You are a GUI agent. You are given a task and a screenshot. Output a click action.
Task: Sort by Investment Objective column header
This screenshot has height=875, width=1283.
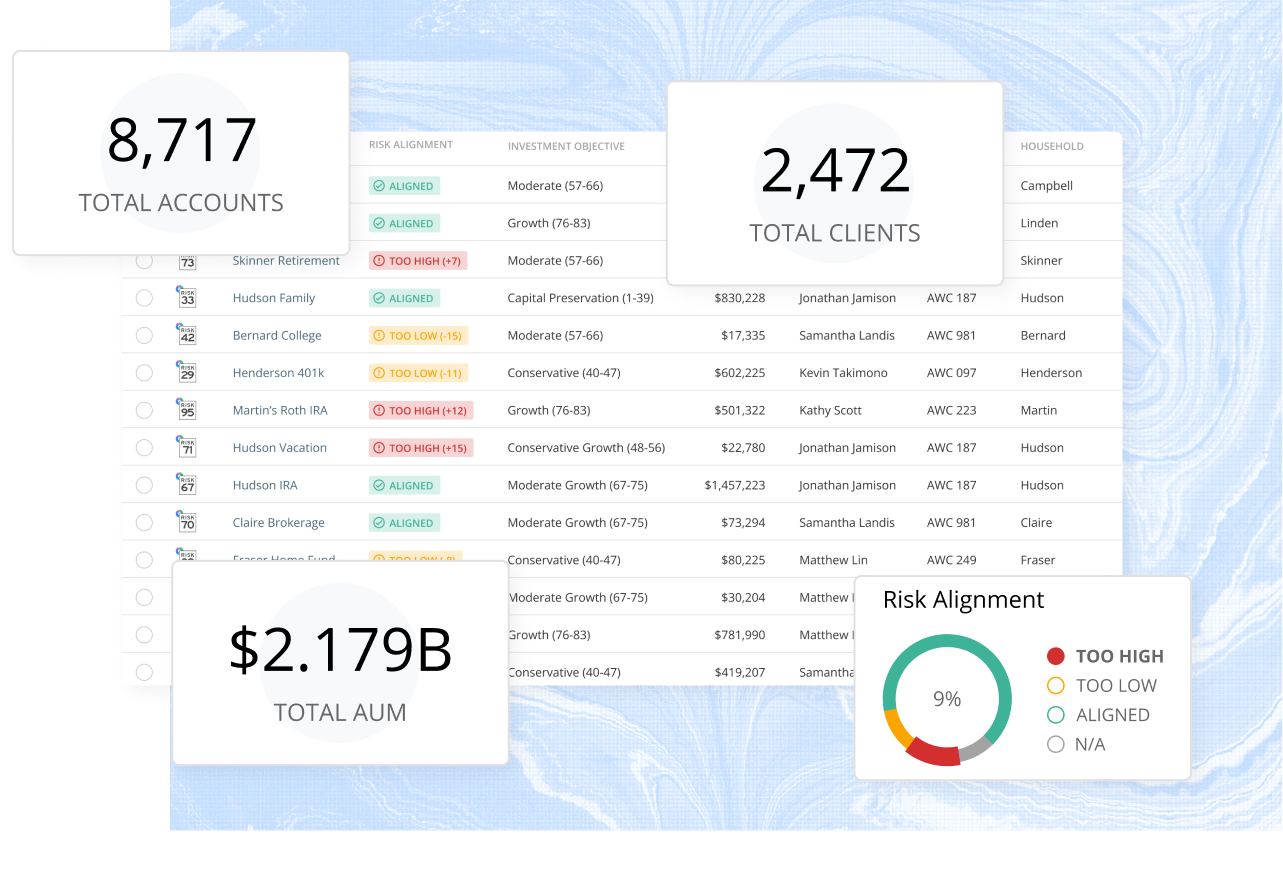566,146
